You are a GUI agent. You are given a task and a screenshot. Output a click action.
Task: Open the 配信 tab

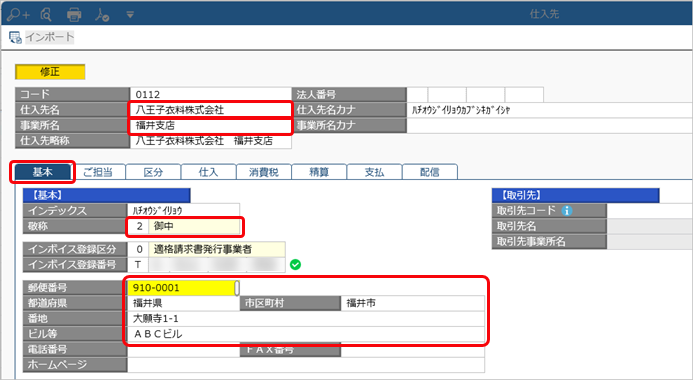[430, 172]
